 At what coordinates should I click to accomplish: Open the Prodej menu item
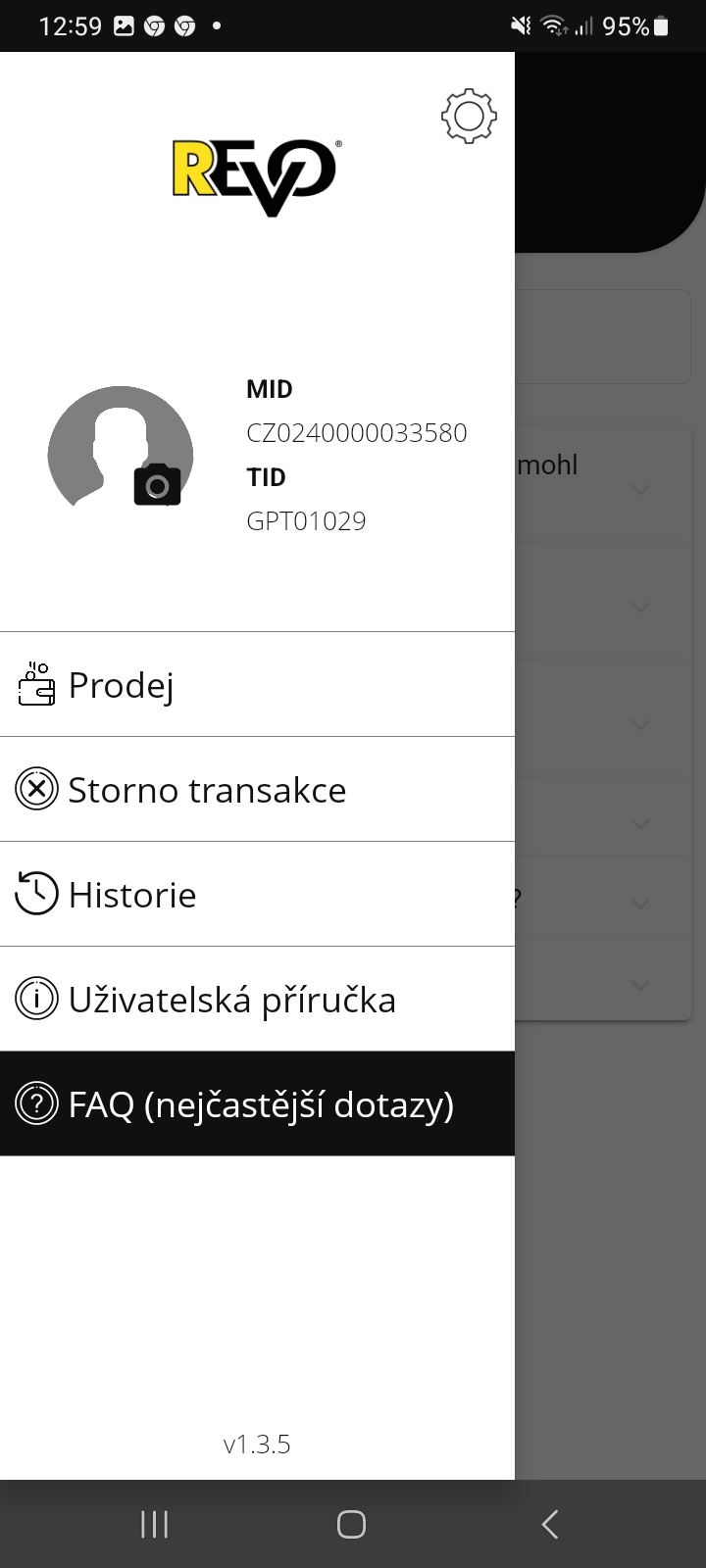point(122,685)
